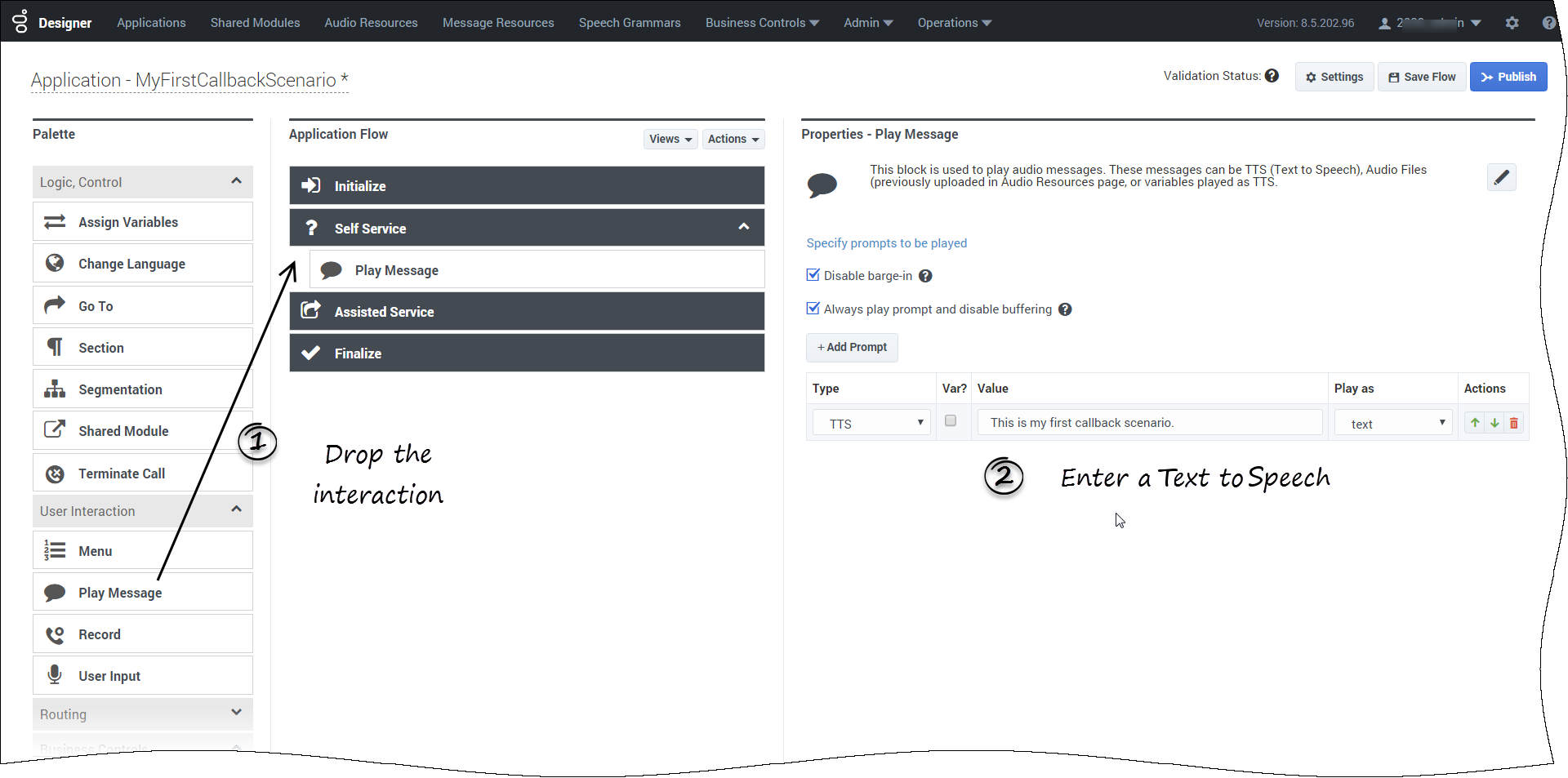Toggle Always play prompt and disable buffering

click(813, 309)
